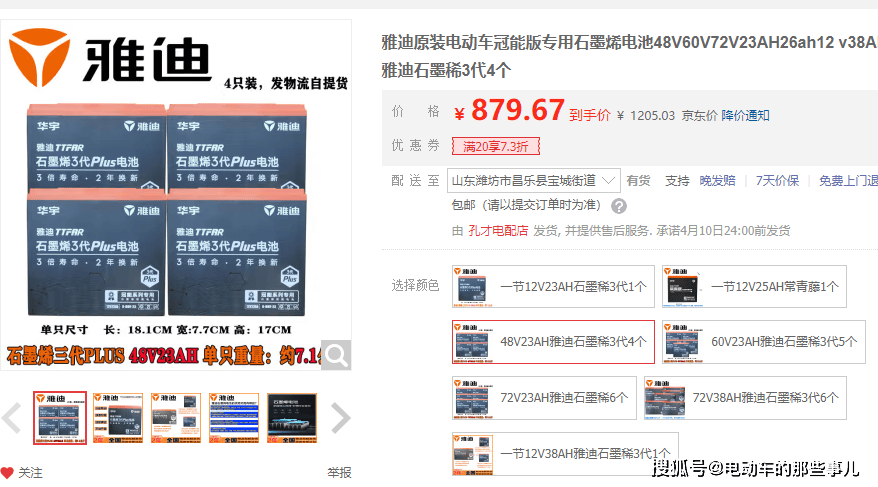
Task: Select the third product thumbnail image
Action: 176,418
